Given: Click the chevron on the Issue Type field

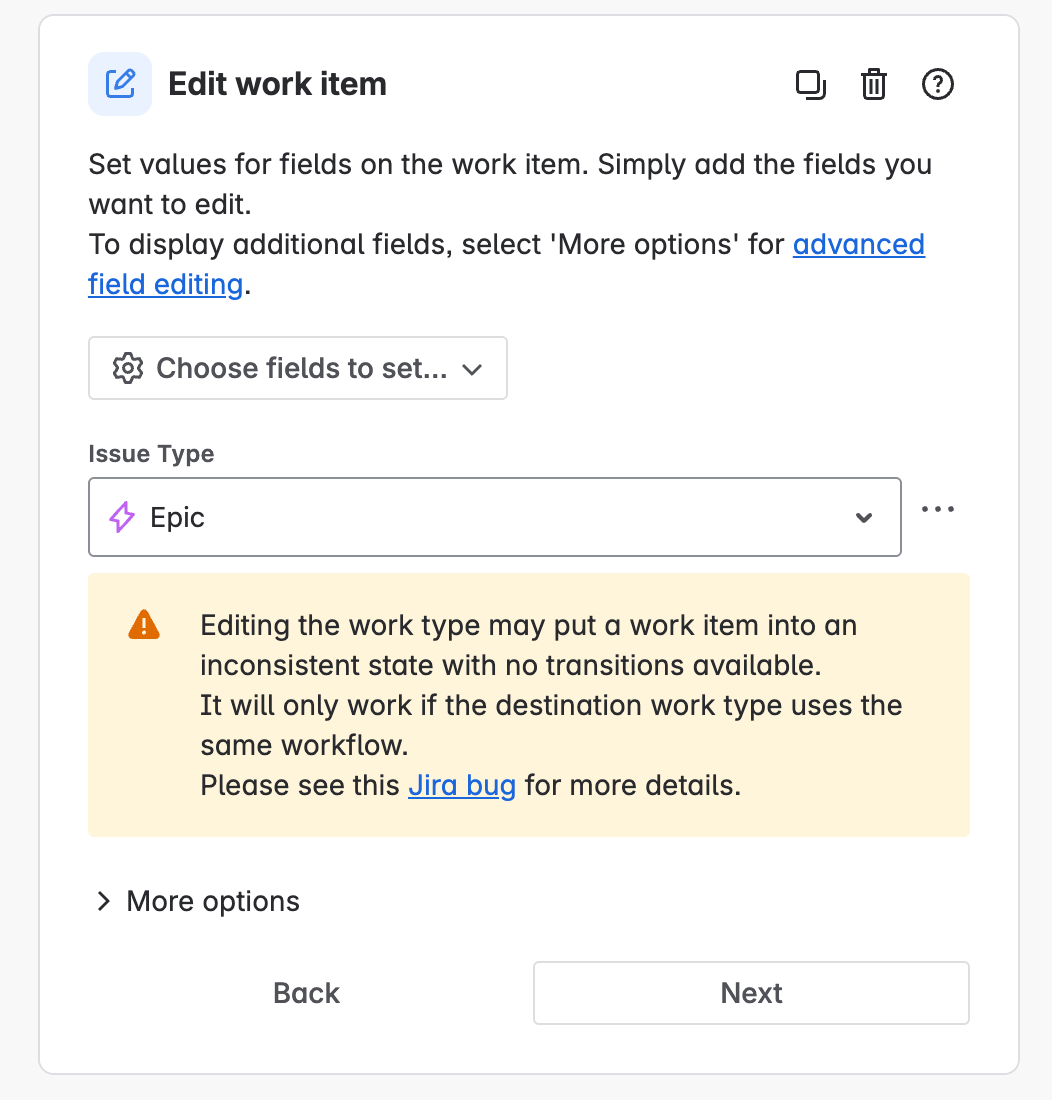Looking at the screenshot, I should coord(862,518).
